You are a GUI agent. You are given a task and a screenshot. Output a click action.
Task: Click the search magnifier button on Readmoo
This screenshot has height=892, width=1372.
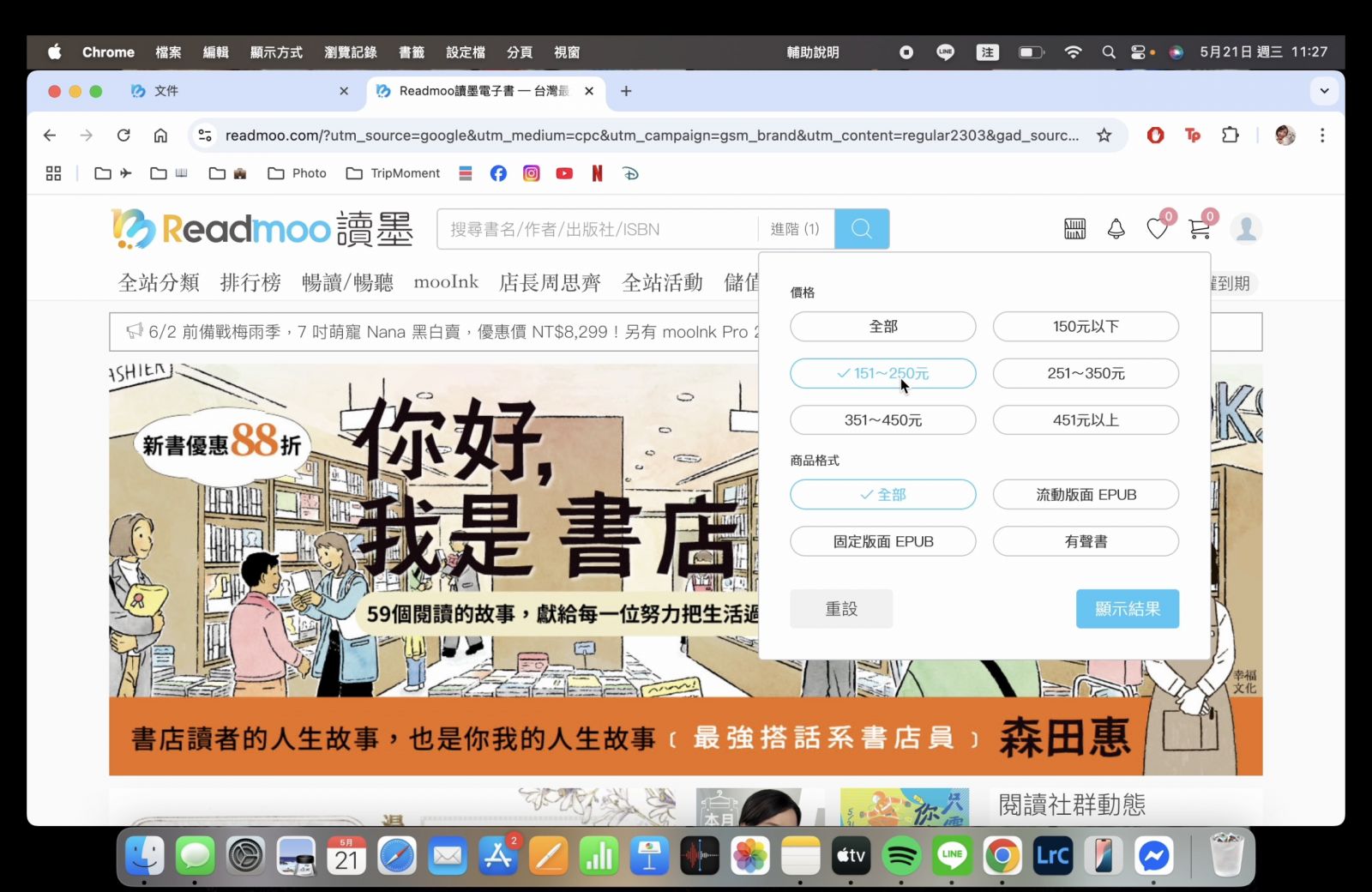tap(862, 229)
